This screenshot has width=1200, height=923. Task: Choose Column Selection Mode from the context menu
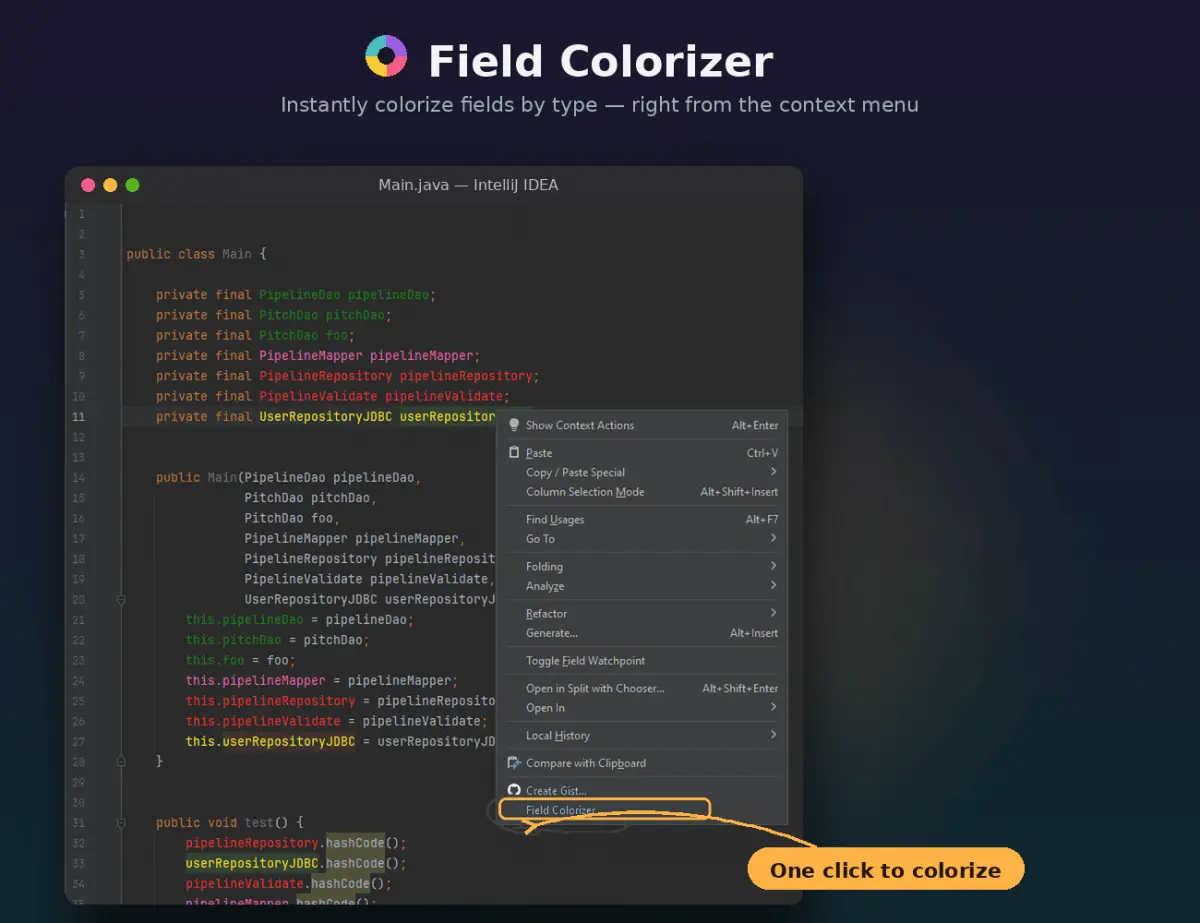[642, 492]
